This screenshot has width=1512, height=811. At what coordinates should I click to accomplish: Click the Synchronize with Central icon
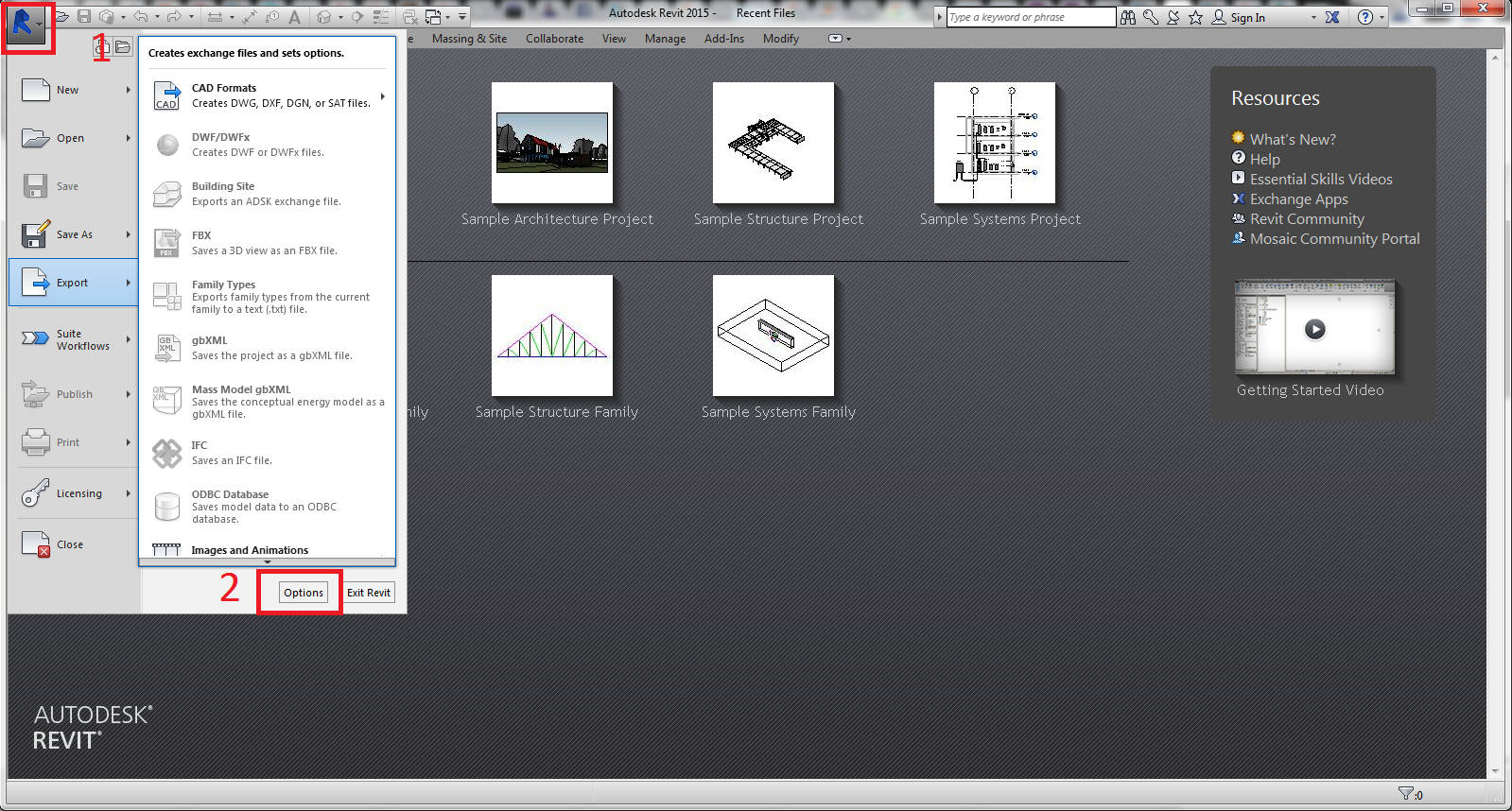[107, 16]
